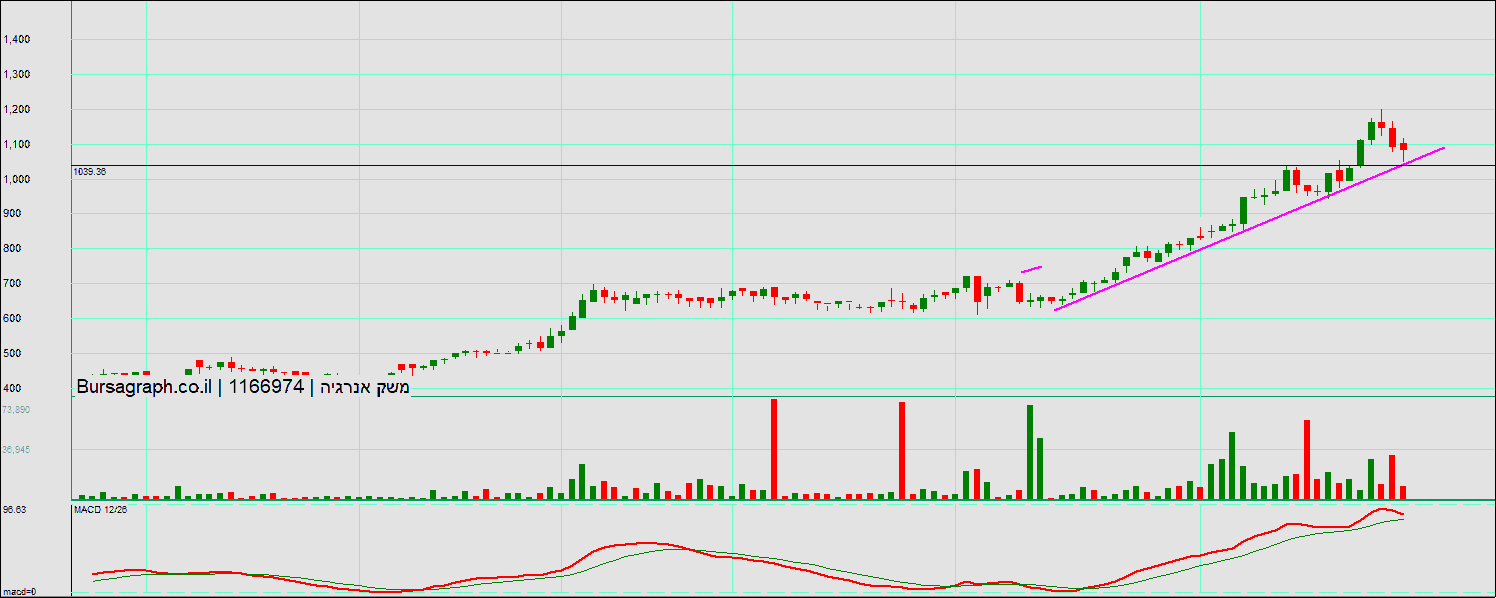Select the long magenta rising trend line
Viewport: 1496px width, 598px height.
tap(1250, 229)
